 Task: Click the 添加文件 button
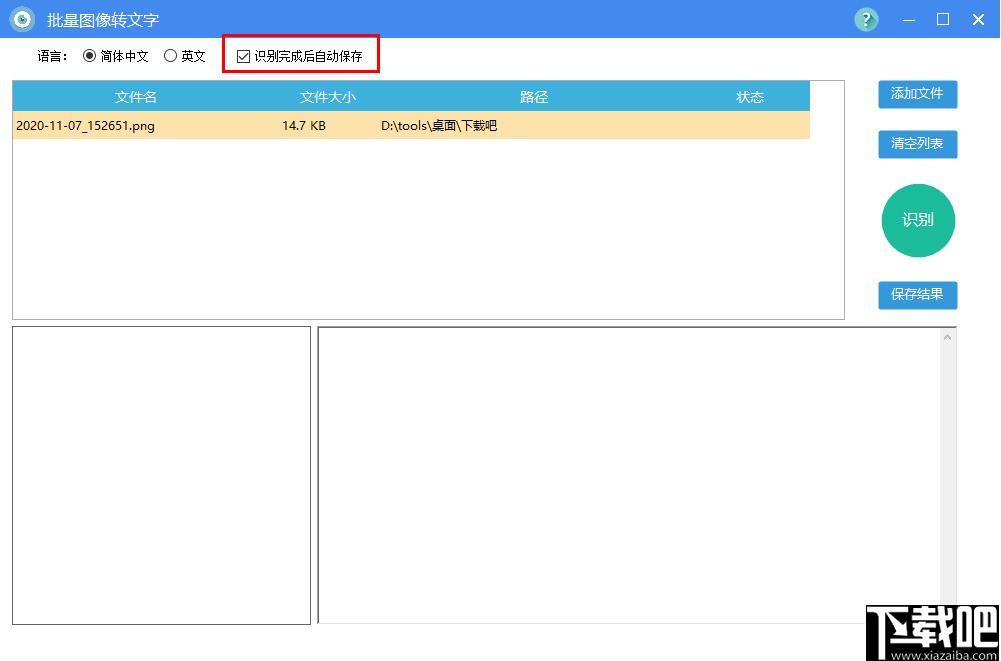coord(917,95)
